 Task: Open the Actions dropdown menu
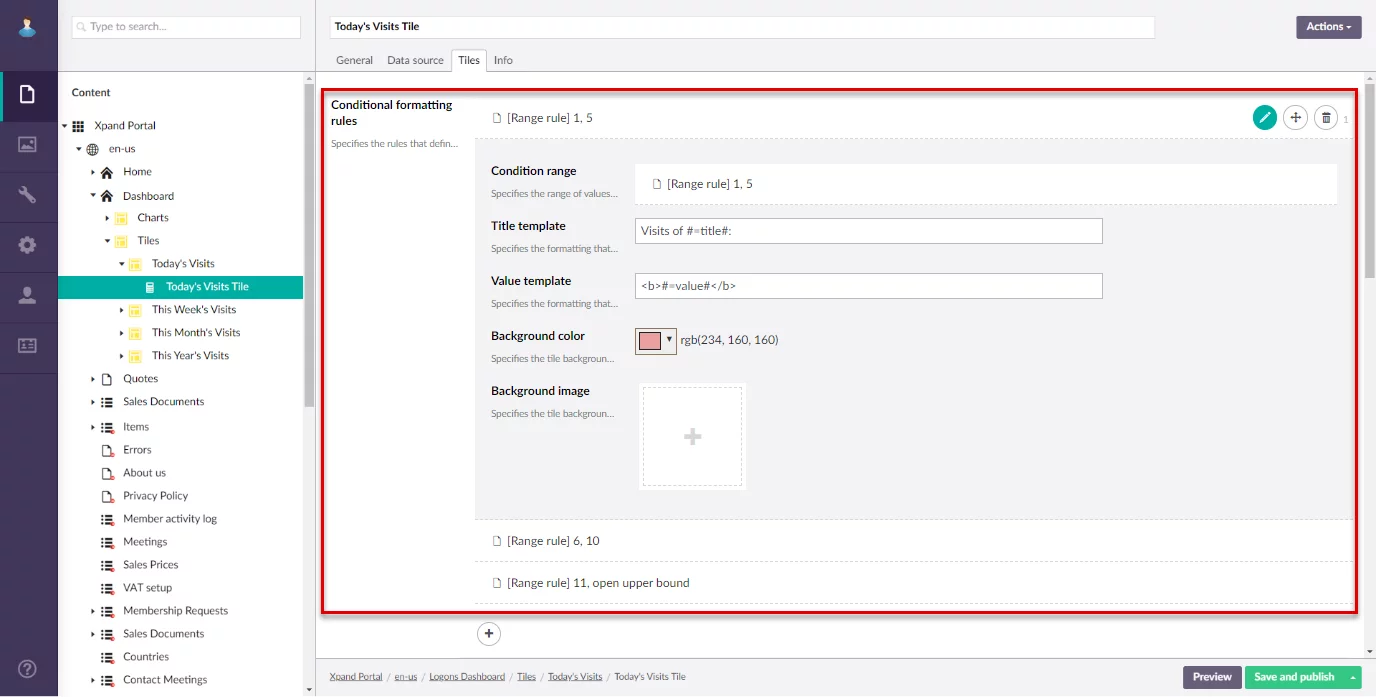(1328, 27)
